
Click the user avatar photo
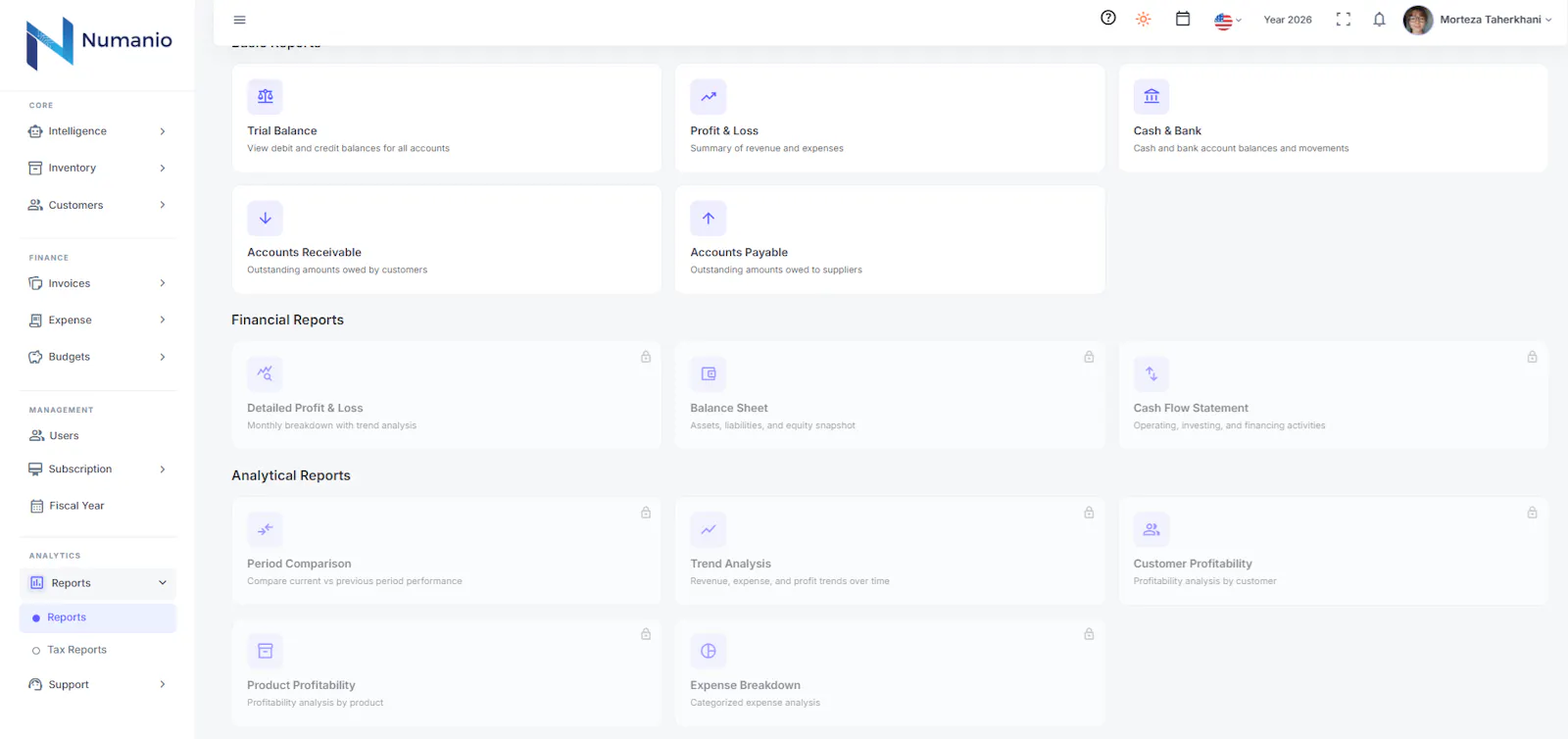(1418, 20)
